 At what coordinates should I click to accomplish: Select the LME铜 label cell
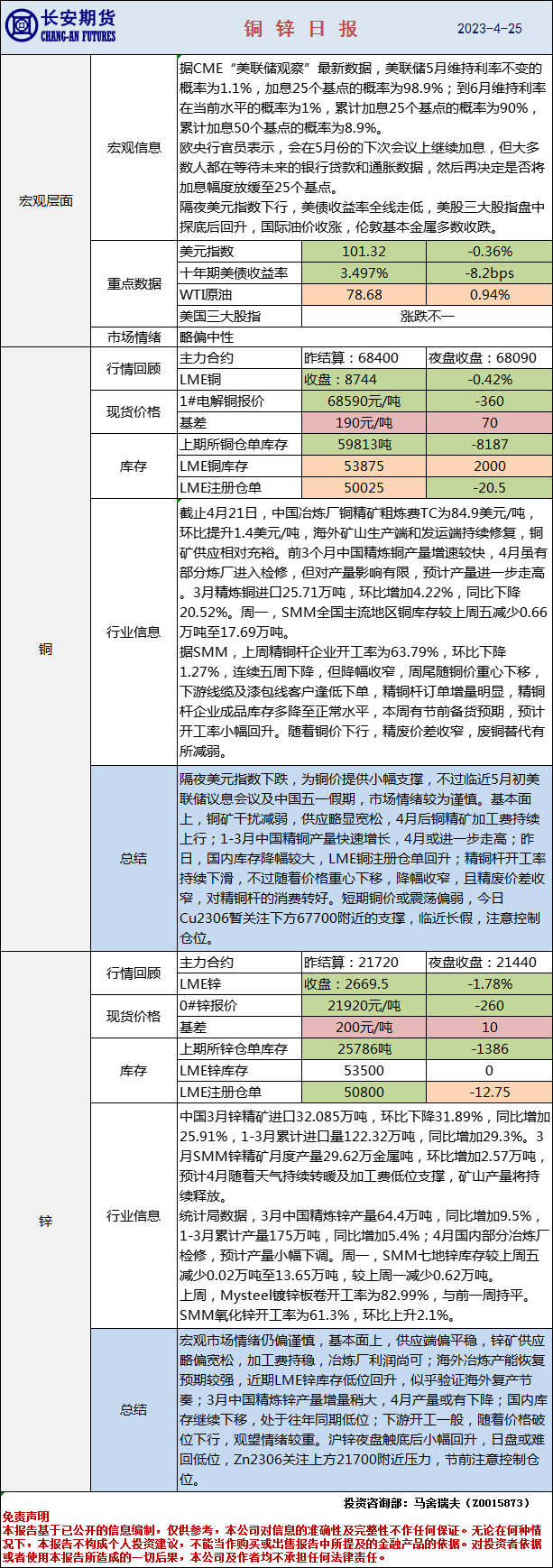coord(240,379)
